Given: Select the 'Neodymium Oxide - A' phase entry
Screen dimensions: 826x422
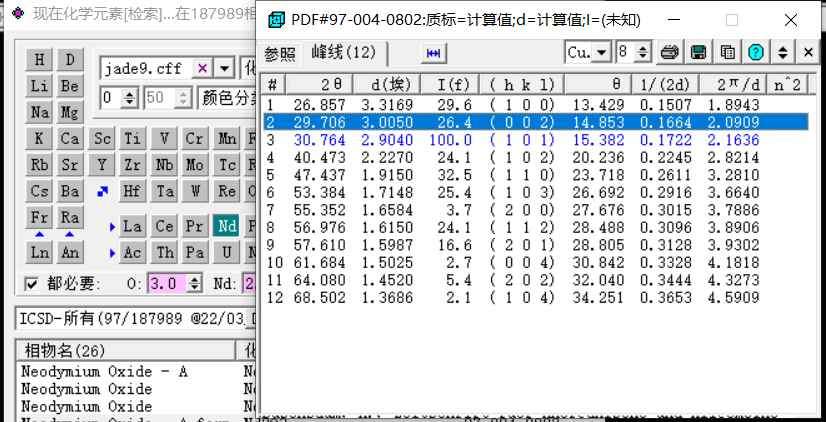Looking at the screenshot, I should point(104,371).
